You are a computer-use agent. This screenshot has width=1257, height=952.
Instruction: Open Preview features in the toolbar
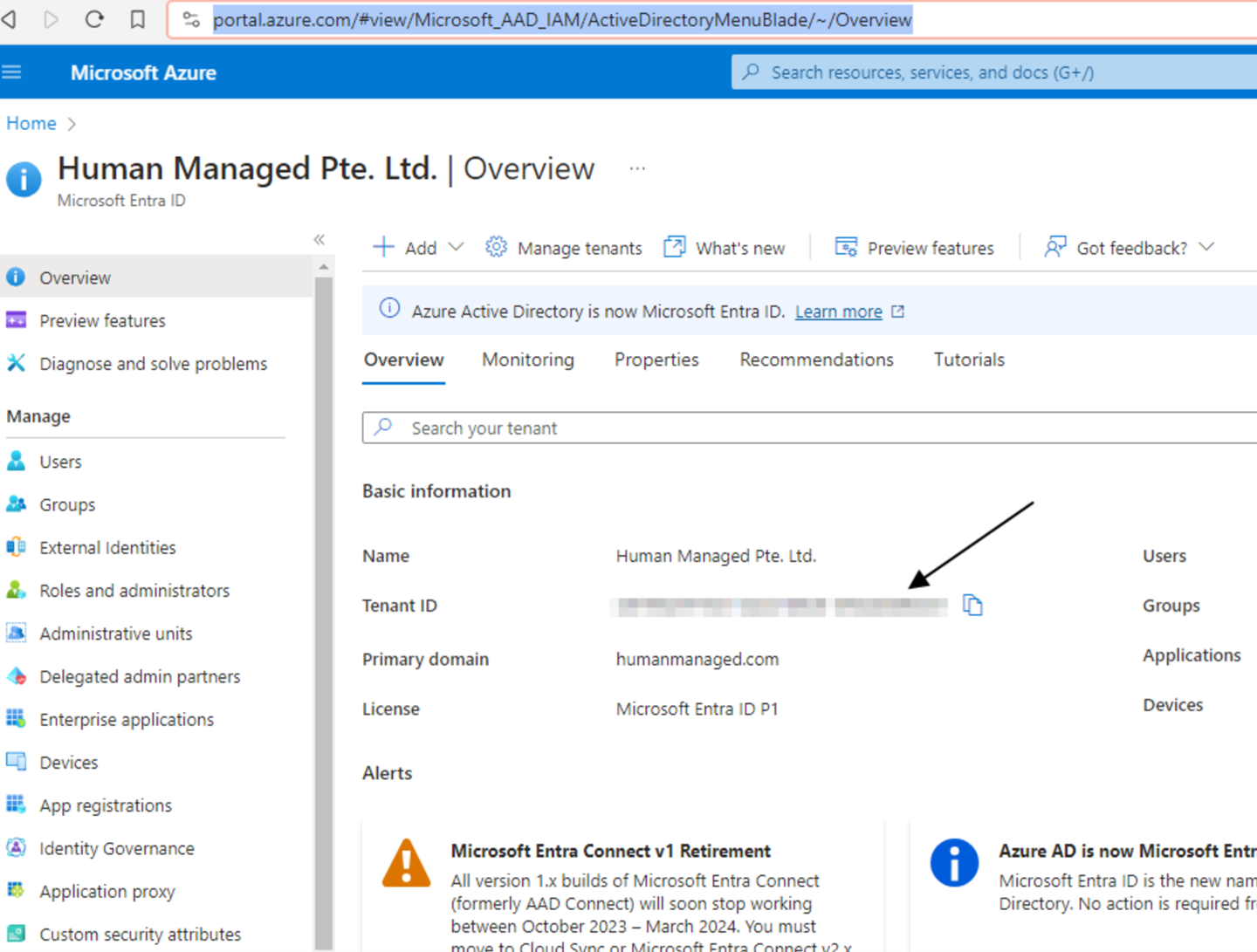914,248
